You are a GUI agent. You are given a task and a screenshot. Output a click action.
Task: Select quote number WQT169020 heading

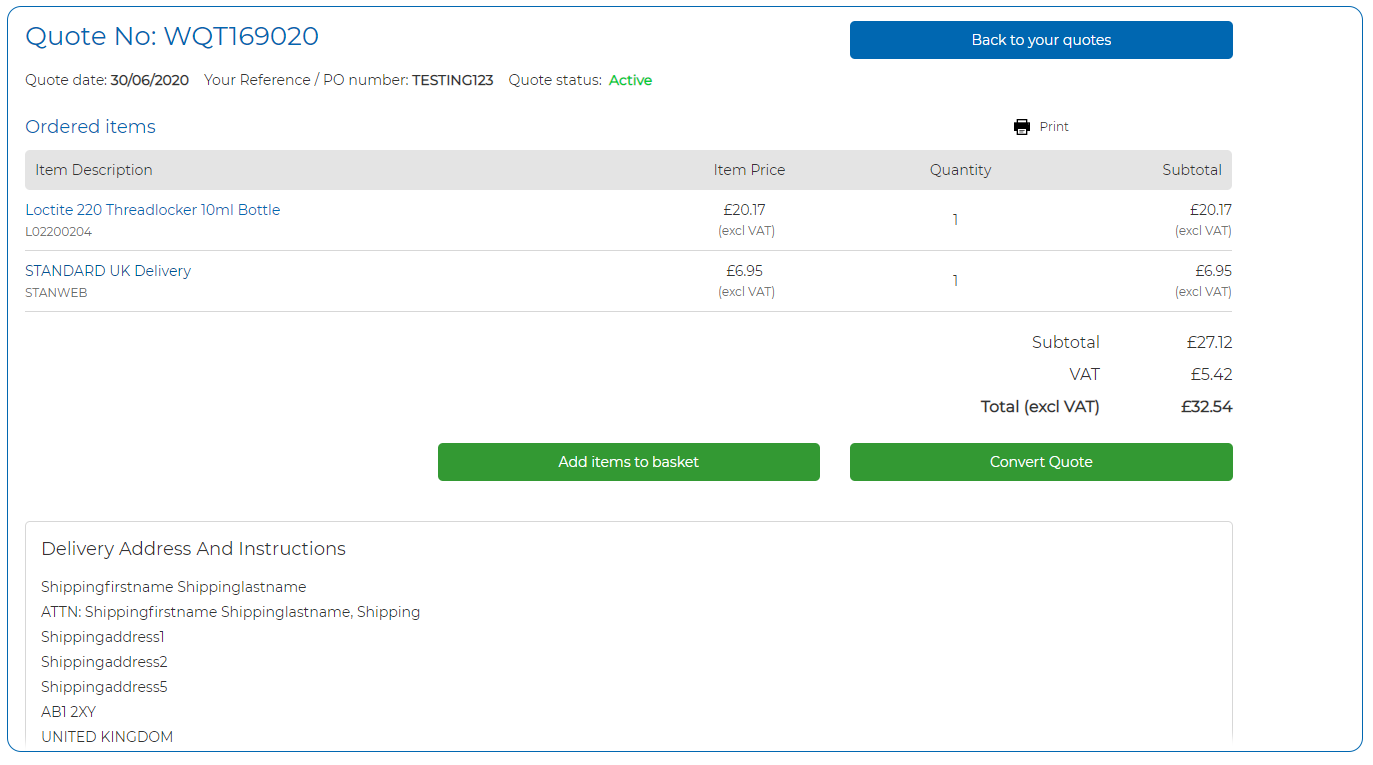(172, 37)
